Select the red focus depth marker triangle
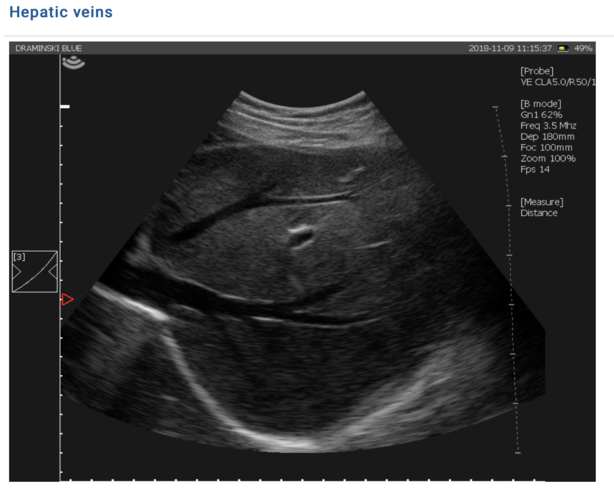This screenshot has height=500, width=614. (x=67, y=300)
